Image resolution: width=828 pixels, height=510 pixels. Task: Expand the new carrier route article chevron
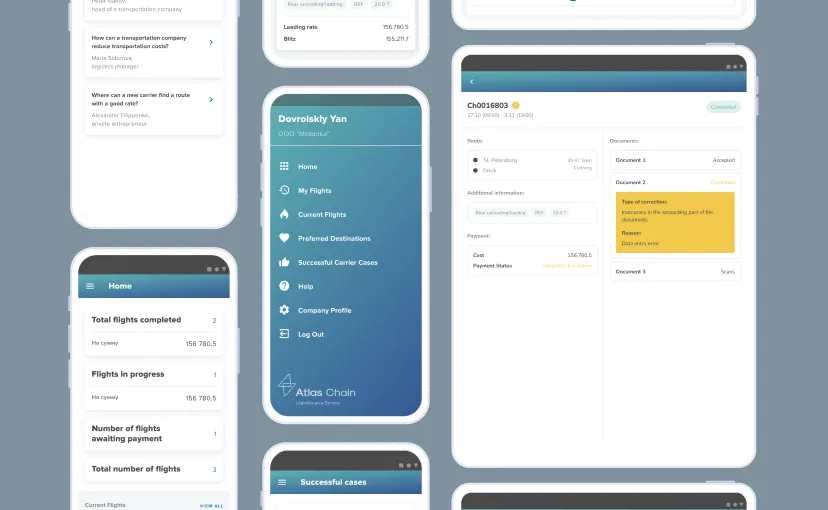click(x=210, y=99)
